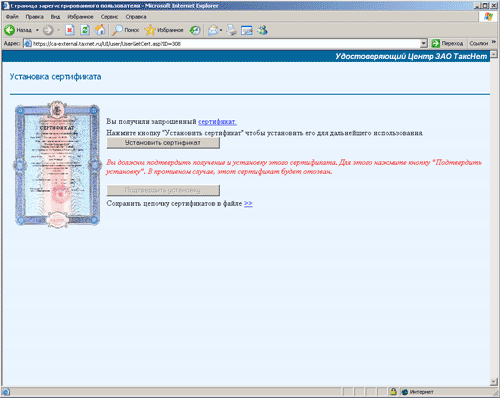This screenshot has width=500, height=398.
Task: Open the Справка menu
Action: coord(136,17)
